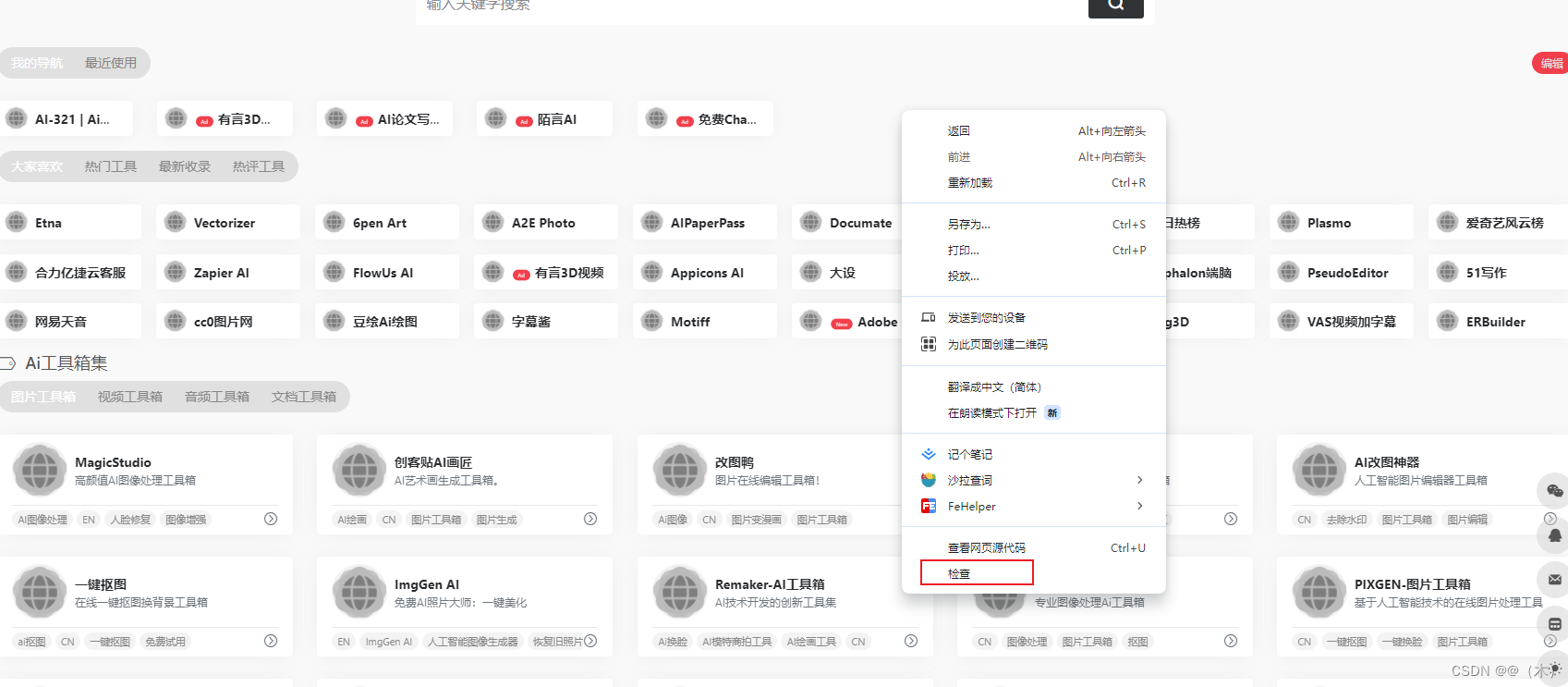Click the 沙拉查词 extension icon
The height and width of the screenshot is (687, 1568).
pyautogui.click(x=929, y=480)
